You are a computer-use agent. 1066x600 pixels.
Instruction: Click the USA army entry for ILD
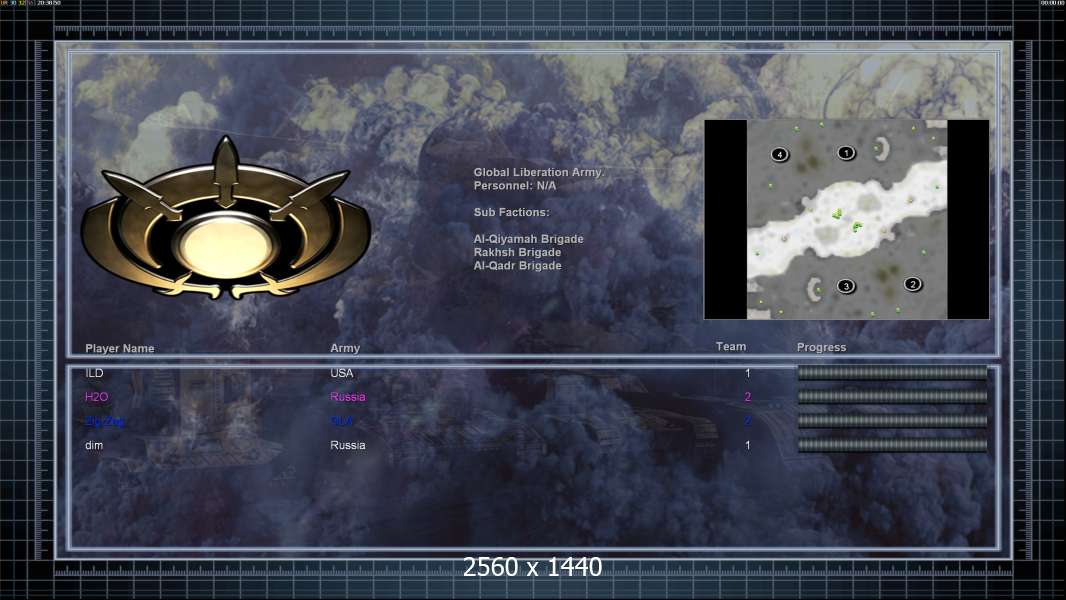(x=341, y=373)
